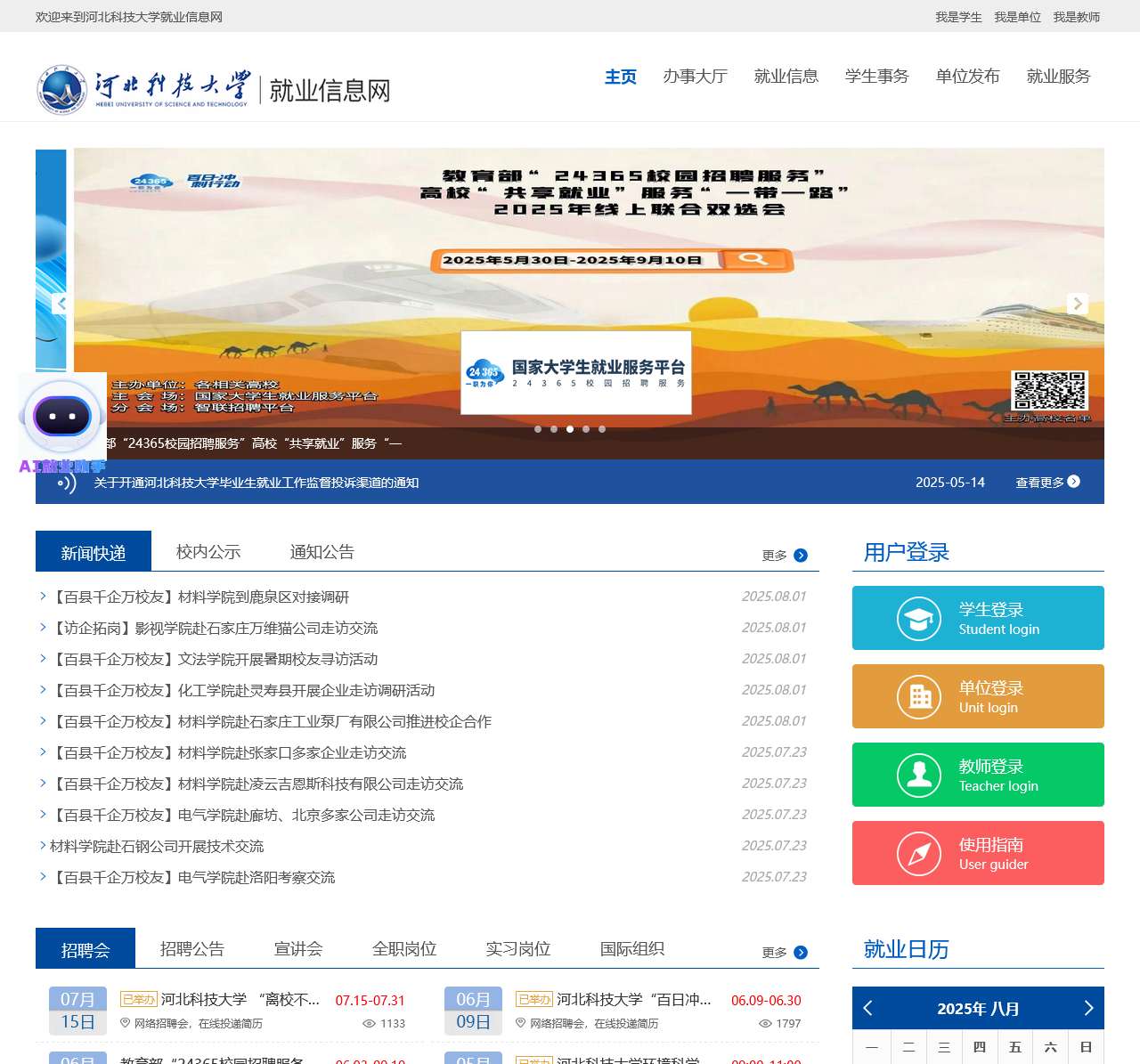Click the eye view-count icon beside 1133

tap(368, 1024)
